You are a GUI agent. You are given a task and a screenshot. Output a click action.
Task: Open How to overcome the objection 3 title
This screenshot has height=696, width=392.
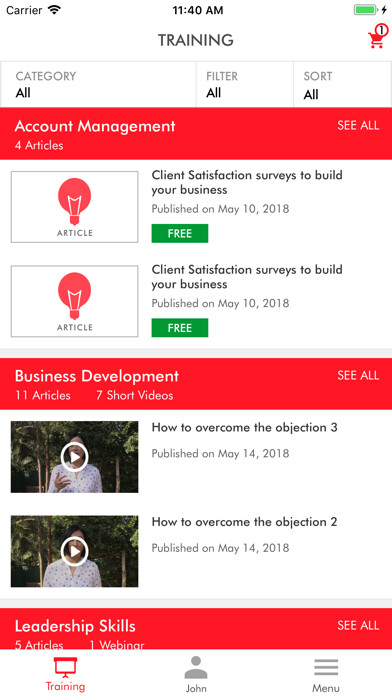click(x=245, y=427)
